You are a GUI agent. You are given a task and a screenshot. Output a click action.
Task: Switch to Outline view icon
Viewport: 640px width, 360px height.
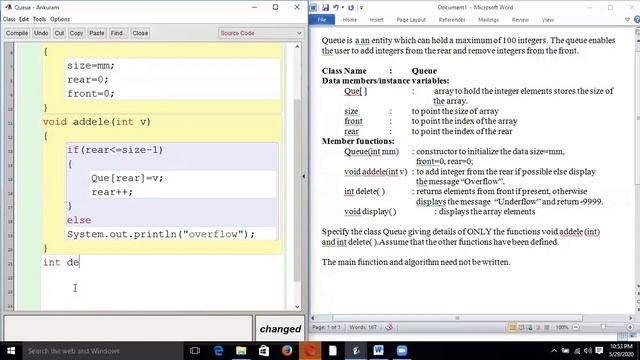click(x=538, y=327)
